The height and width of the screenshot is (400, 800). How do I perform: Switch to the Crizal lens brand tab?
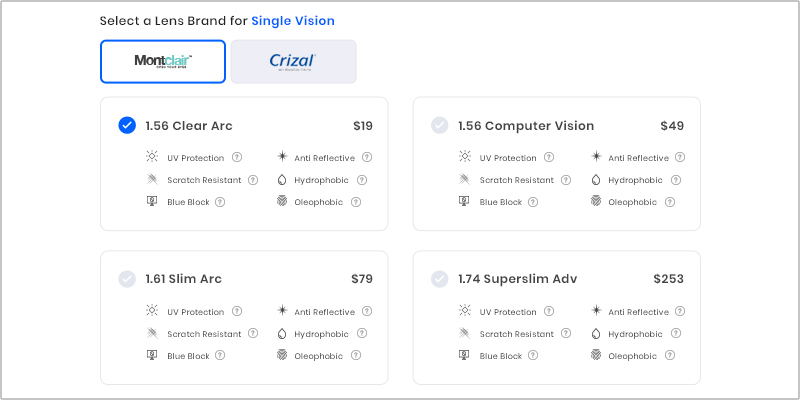click(293, 62)
